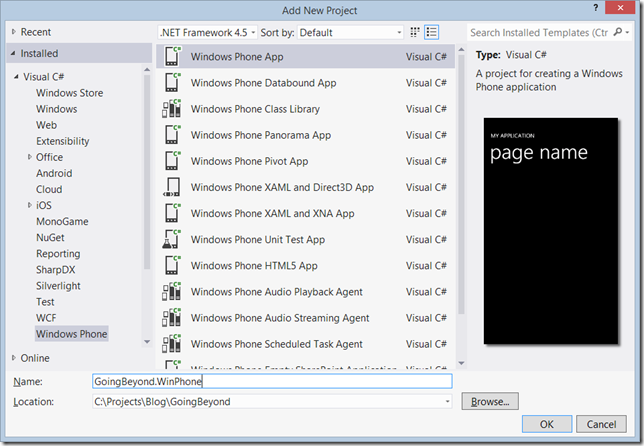Screen dimensions: 644x446
Task: Click the XAML and XNA App icon
Action: (x=172, y=213)
